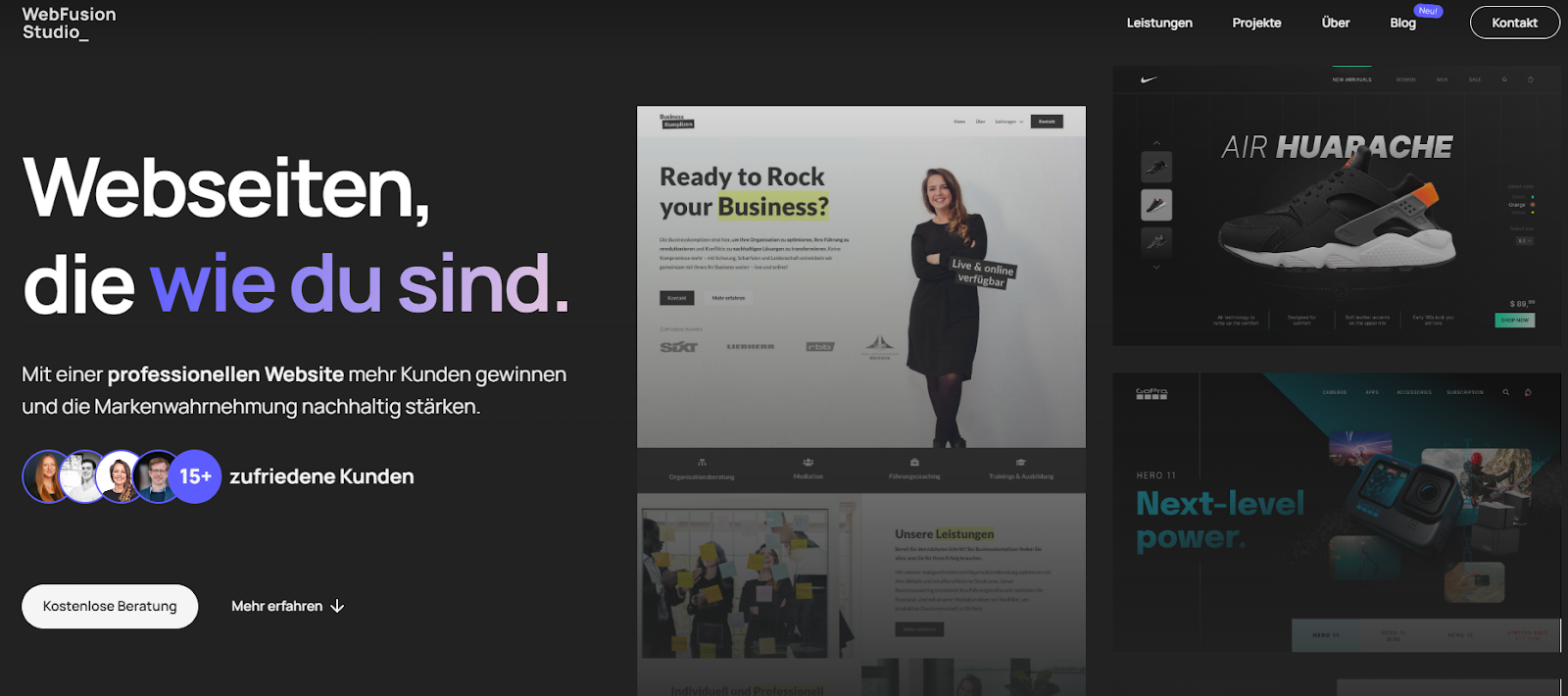Click the Kontakt button in header
Viewport: 1568px width, 696px height.
pyautogui.click(x=1514, y=23)
